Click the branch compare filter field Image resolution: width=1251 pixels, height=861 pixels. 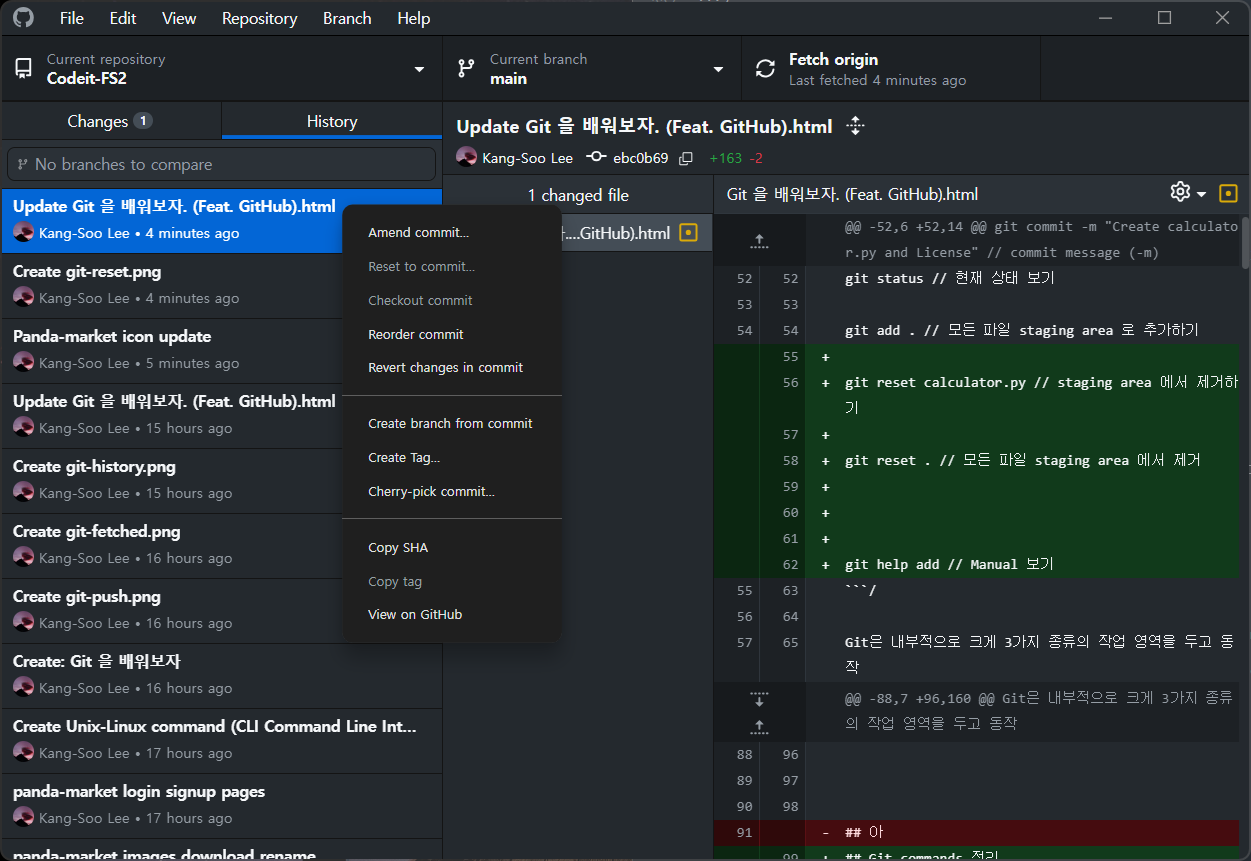(221, 164)
